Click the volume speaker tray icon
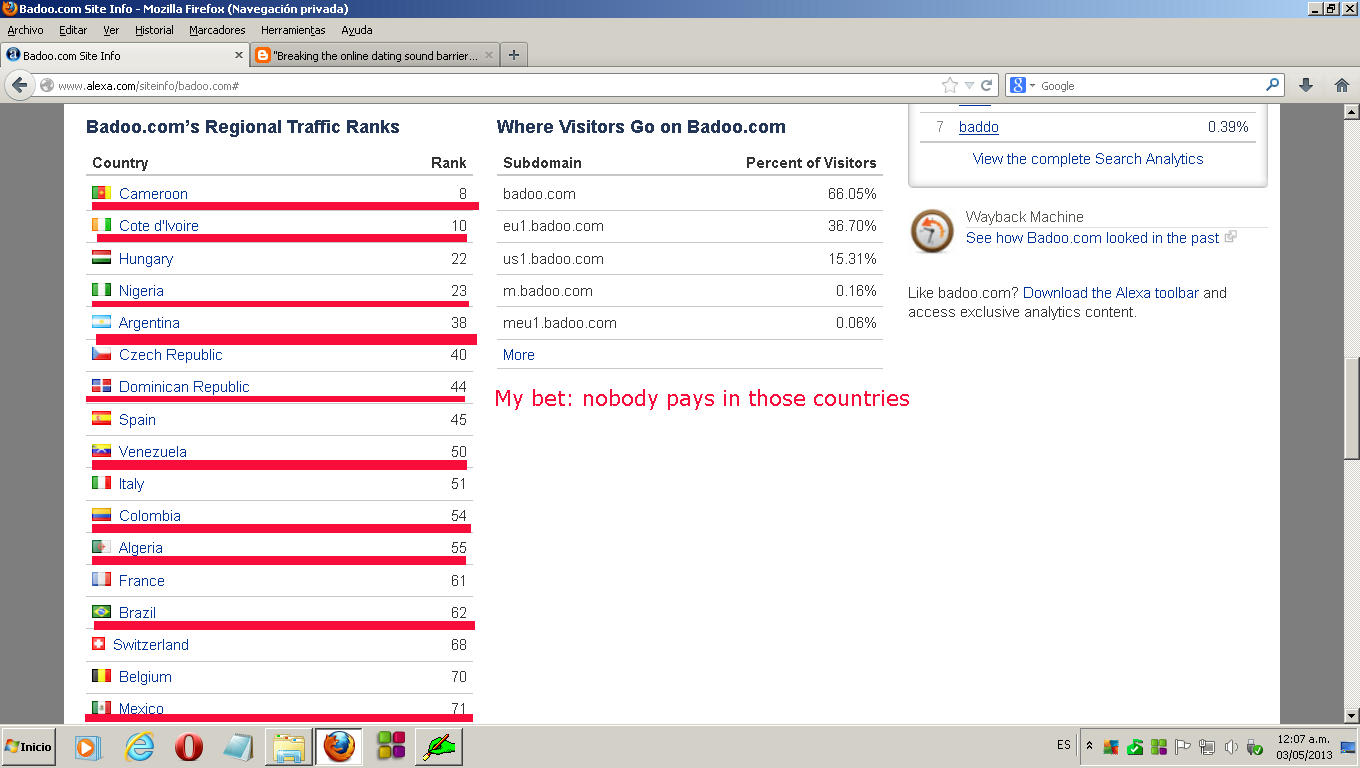The height and width of the screenshot is (768, 1360). click(x=1231, y=747)
